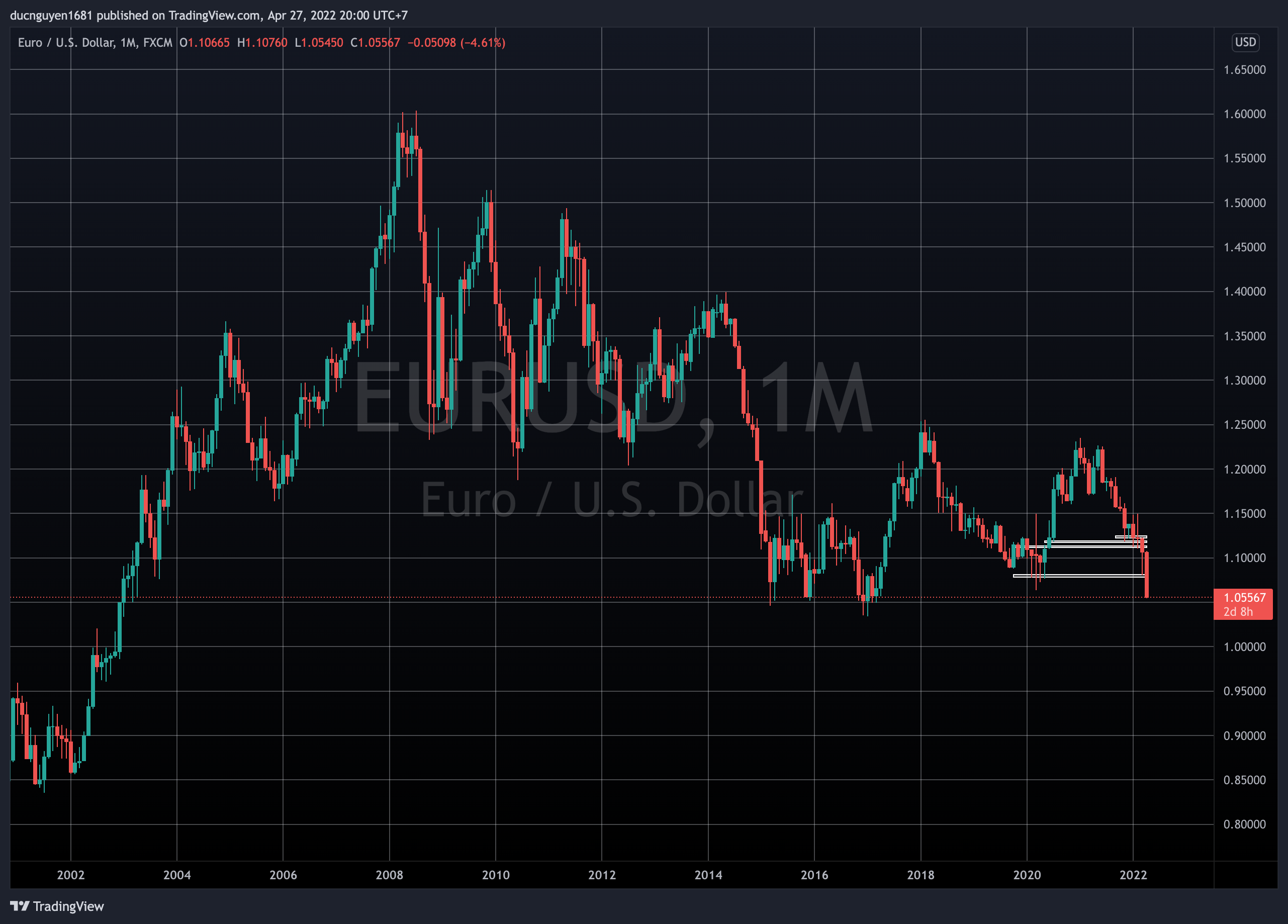Click the 'ducnguyen1681 published on TradingView.com' header
1288x924 pixels.
pos(135,16)
